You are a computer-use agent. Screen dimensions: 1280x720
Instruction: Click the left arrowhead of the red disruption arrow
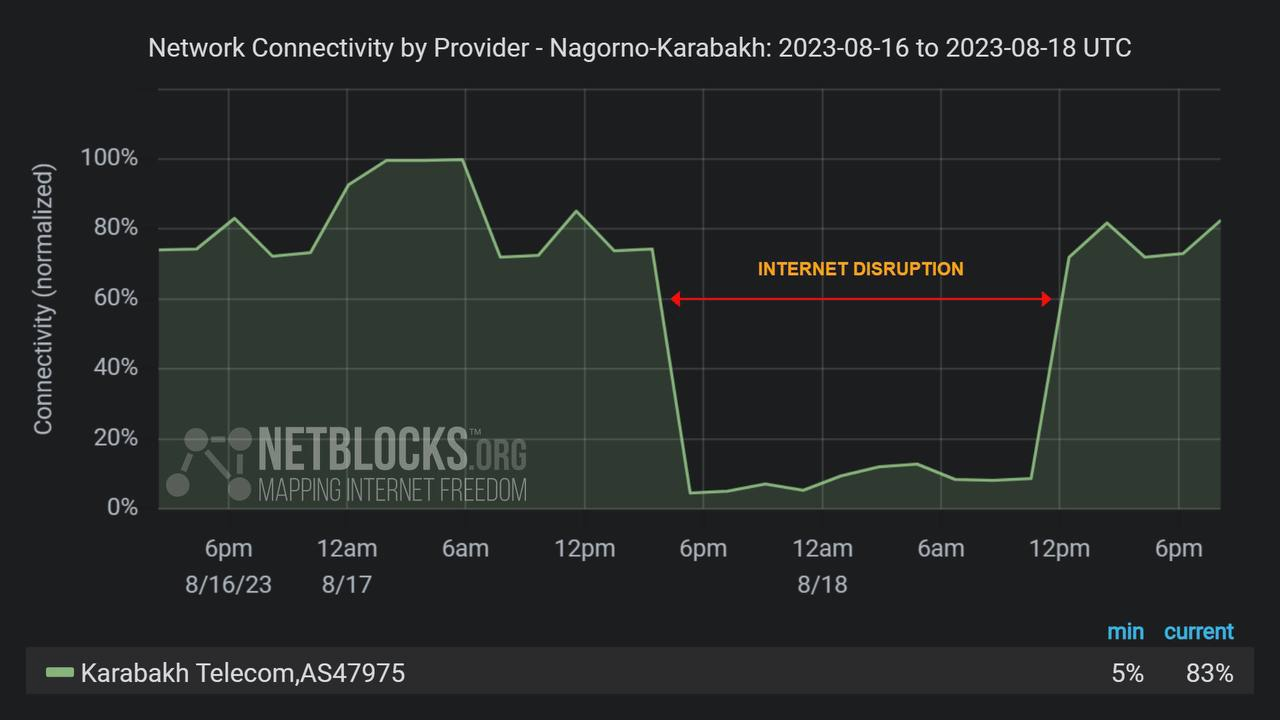click(x=676, y=298)
